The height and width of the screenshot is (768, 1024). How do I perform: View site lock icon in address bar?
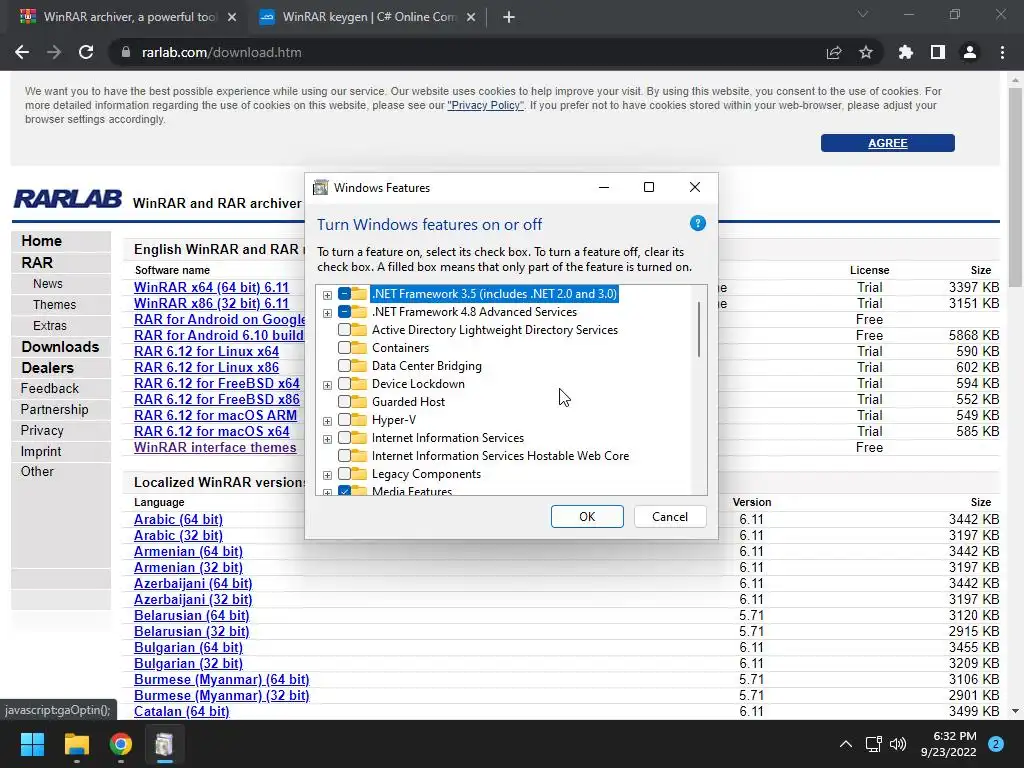click(126, 52)
